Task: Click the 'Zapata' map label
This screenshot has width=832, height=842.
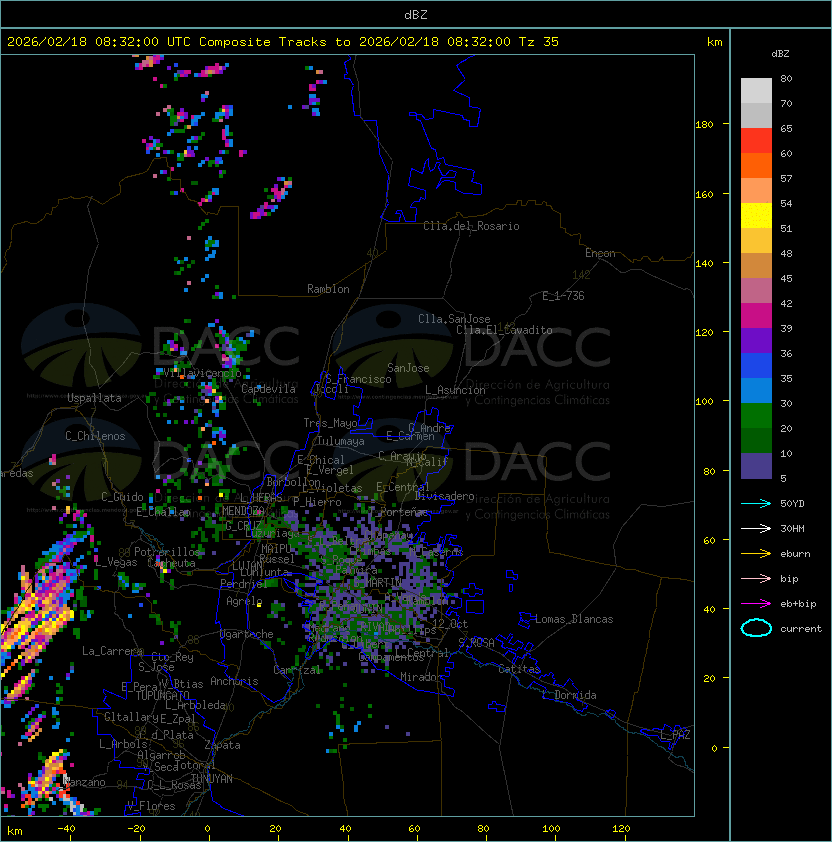Action: pos(222,745)
